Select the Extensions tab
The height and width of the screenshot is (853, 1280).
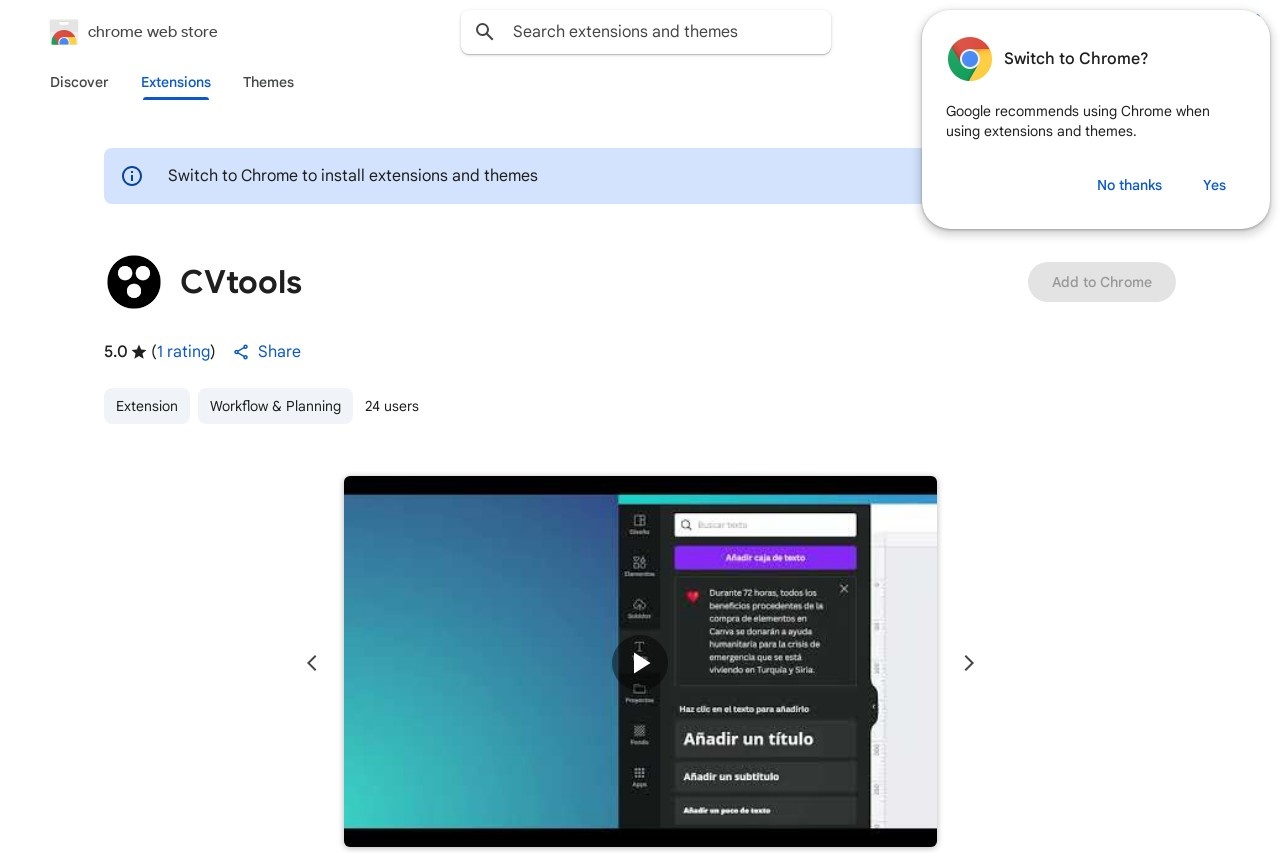click(x=176, y=82)
